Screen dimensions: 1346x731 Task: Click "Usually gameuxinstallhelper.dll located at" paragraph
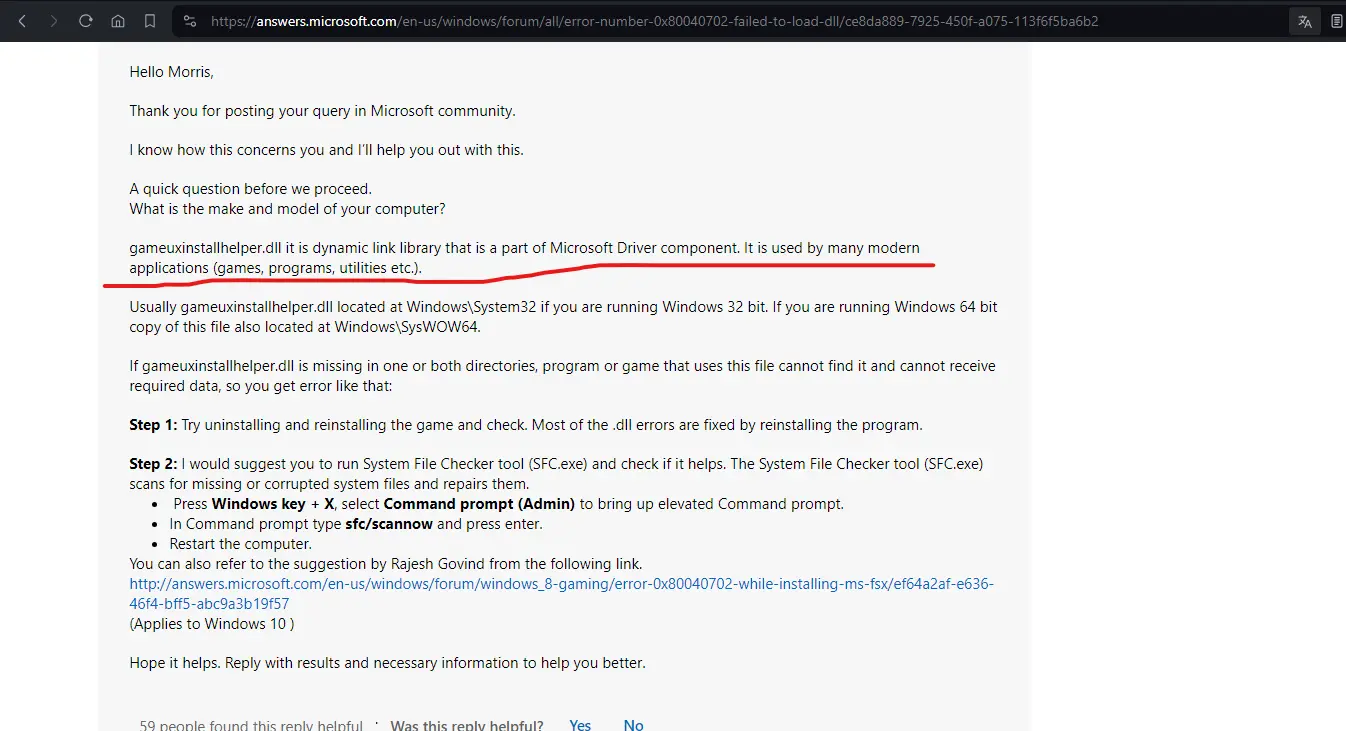(x=563, y=317)
